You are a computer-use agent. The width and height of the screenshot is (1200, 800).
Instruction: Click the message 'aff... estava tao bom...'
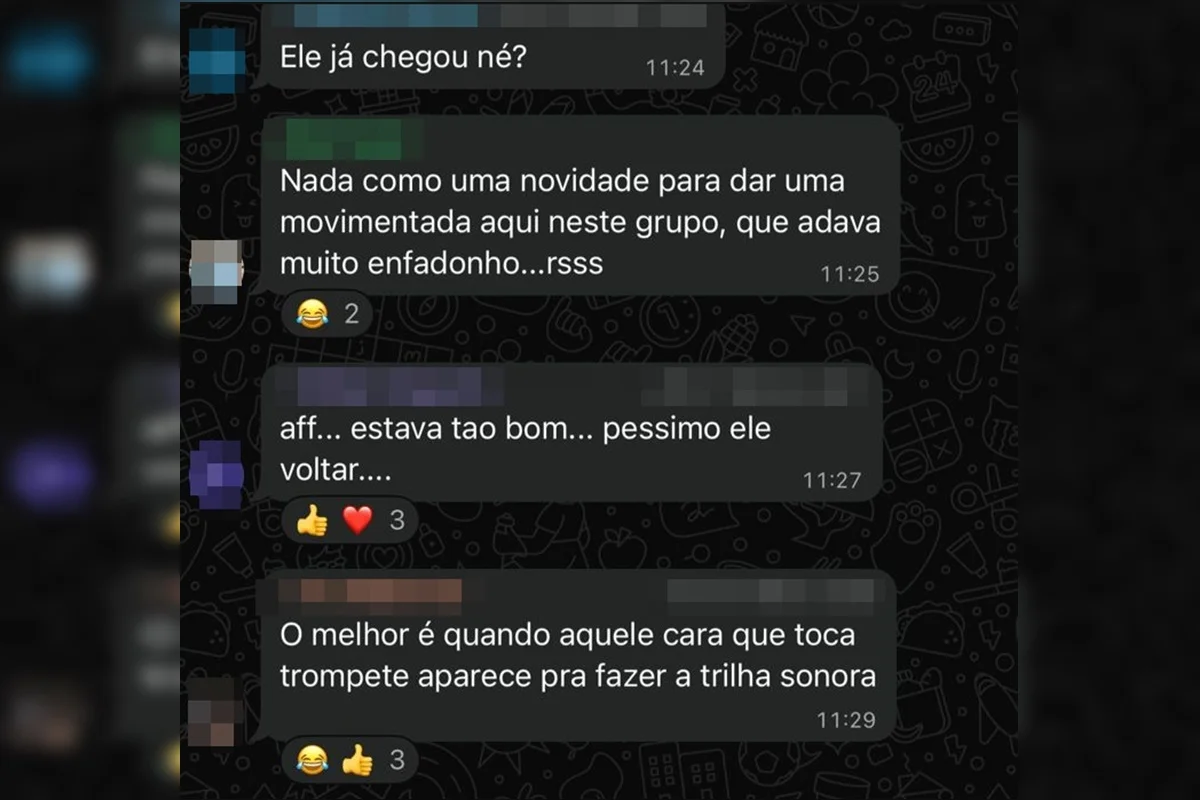(x=526, y=449)
